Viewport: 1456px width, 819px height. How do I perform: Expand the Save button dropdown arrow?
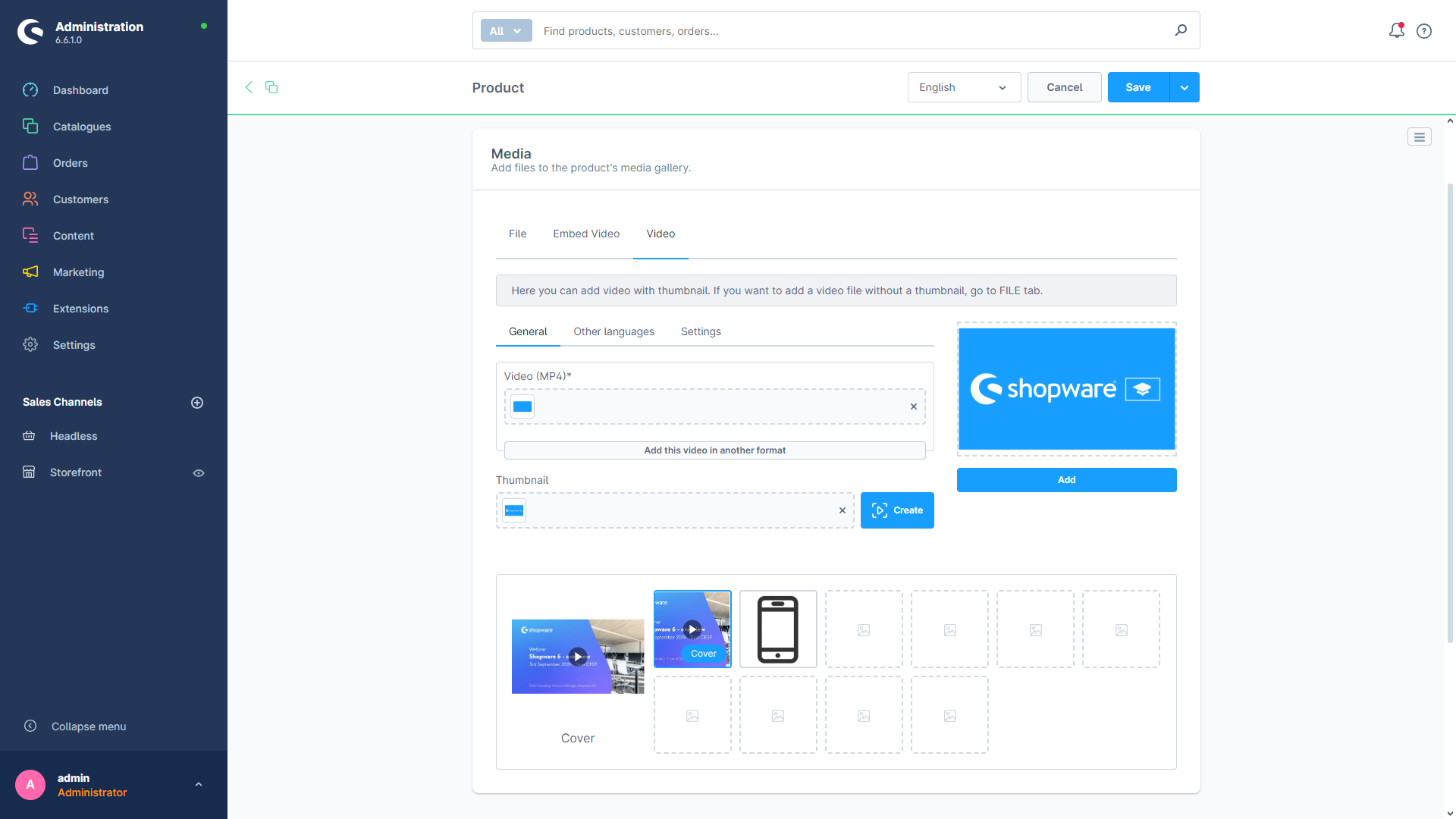1183,87
